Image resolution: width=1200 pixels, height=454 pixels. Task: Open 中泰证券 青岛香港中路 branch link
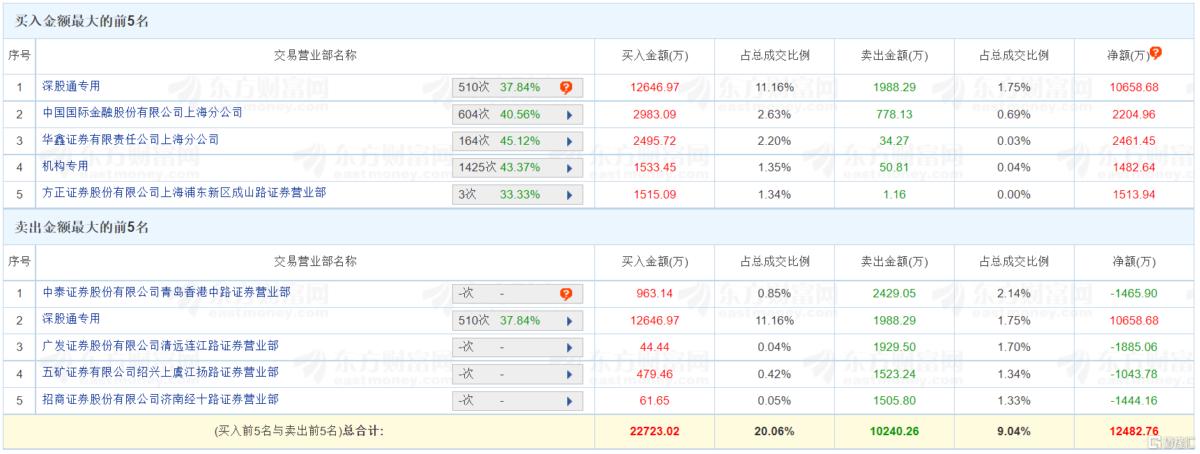pyautogui.click(x=166, y=293)
